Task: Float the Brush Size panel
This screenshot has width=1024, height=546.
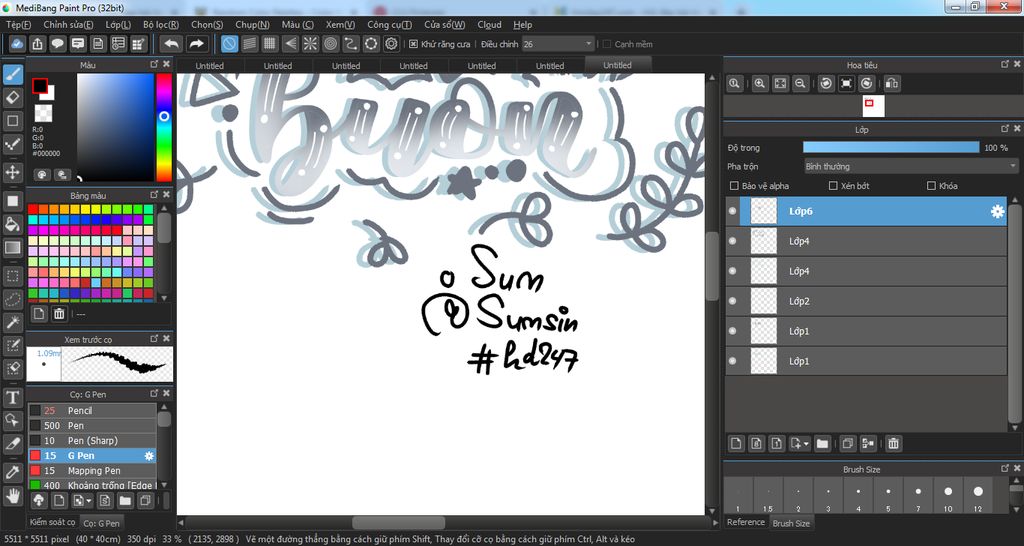Action: [x=1005, y=468]
